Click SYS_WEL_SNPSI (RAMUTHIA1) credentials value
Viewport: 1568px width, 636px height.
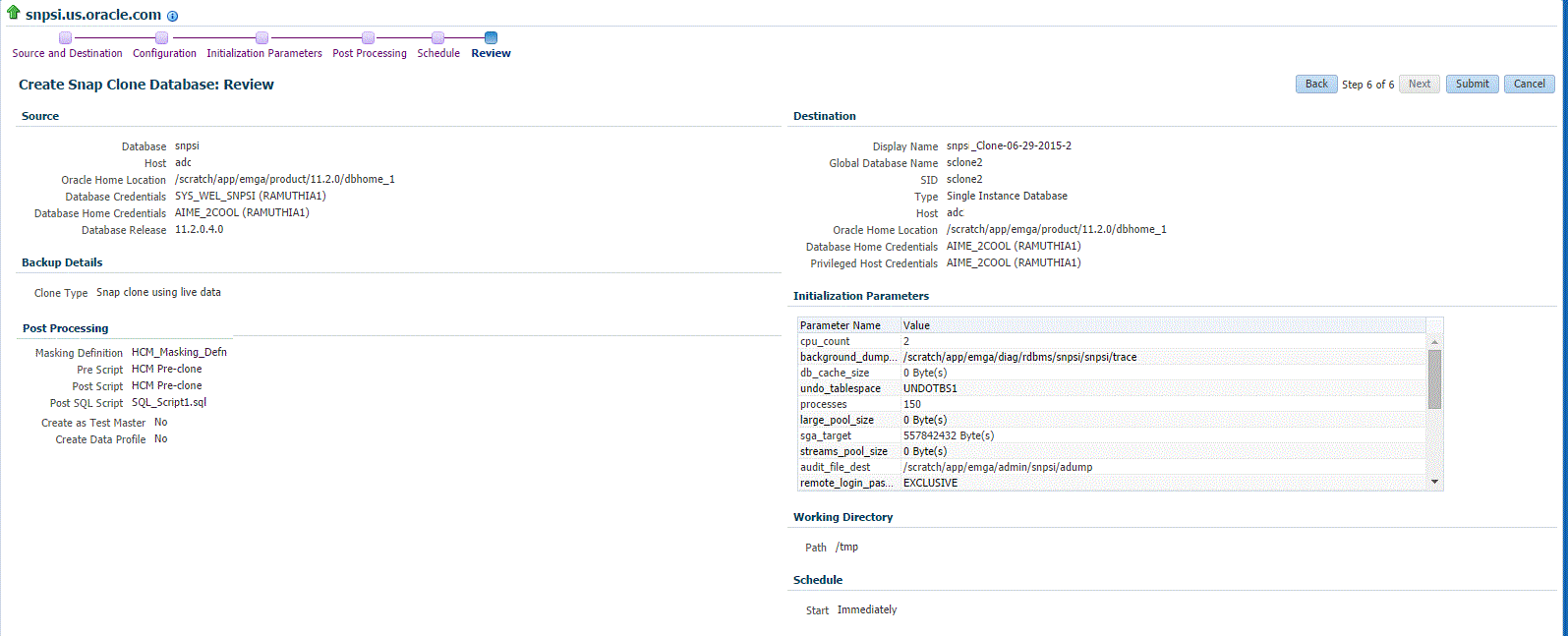click(x=251, y=197)
